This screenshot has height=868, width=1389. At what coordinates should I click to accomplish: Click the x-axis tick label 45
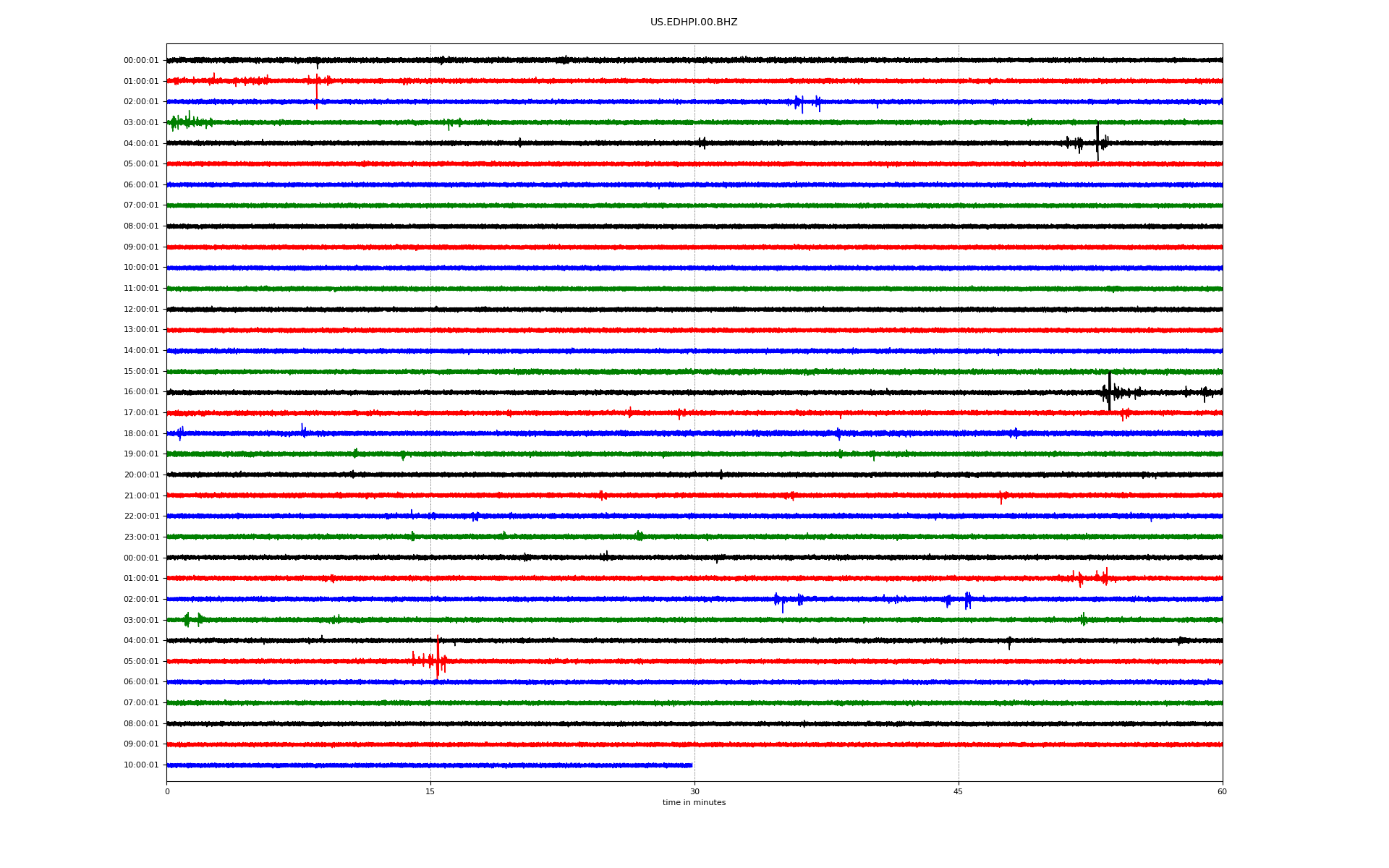point(959,791)
